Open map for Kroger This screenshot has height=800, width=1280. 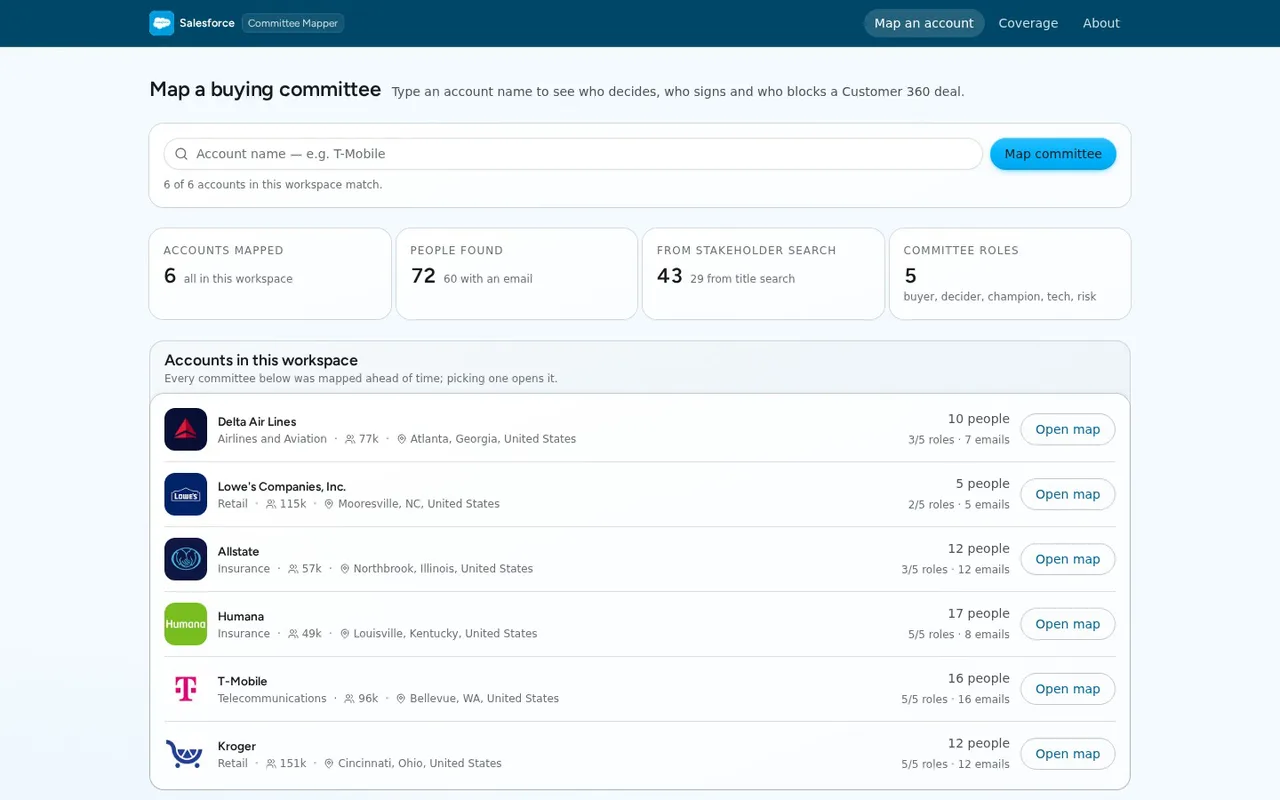click(1067, 754)
